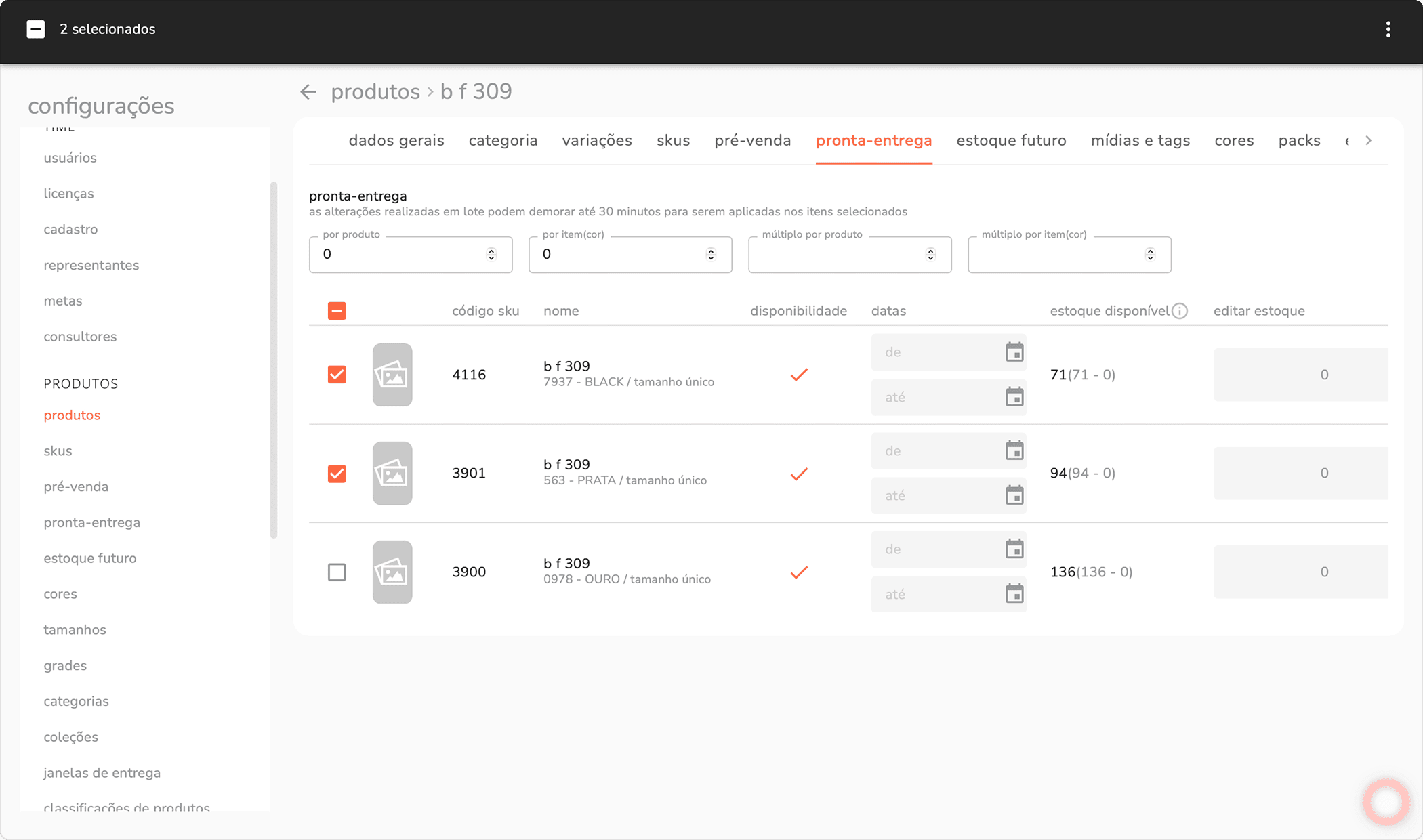Open 'até' calendar for SKU 3900
Image resolution: width=1423 pixels, height=840 pixels.
[1014, 594]
